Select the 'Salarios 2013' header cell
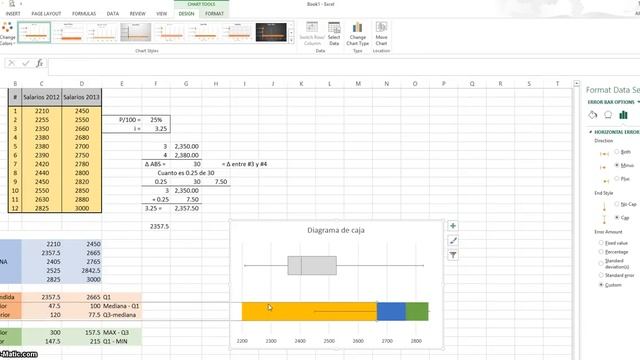 click(82, 97)
